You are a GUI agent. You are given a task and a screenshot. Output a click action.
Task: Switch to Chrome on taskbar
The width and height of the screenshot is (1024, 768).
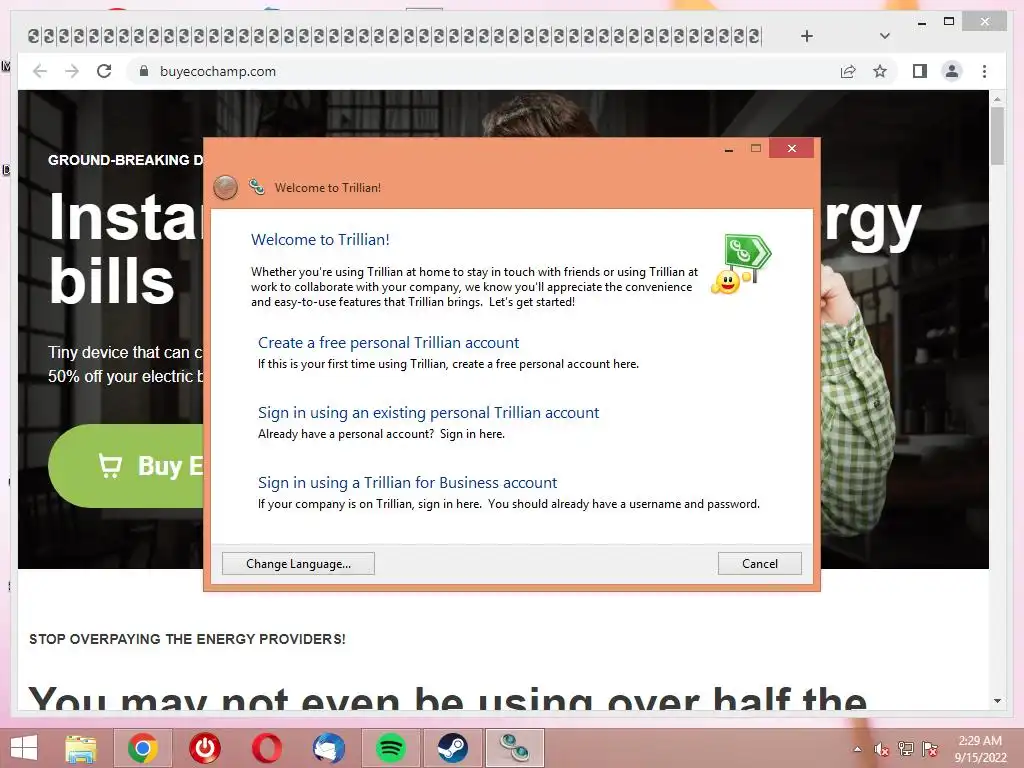pos(143,748)
